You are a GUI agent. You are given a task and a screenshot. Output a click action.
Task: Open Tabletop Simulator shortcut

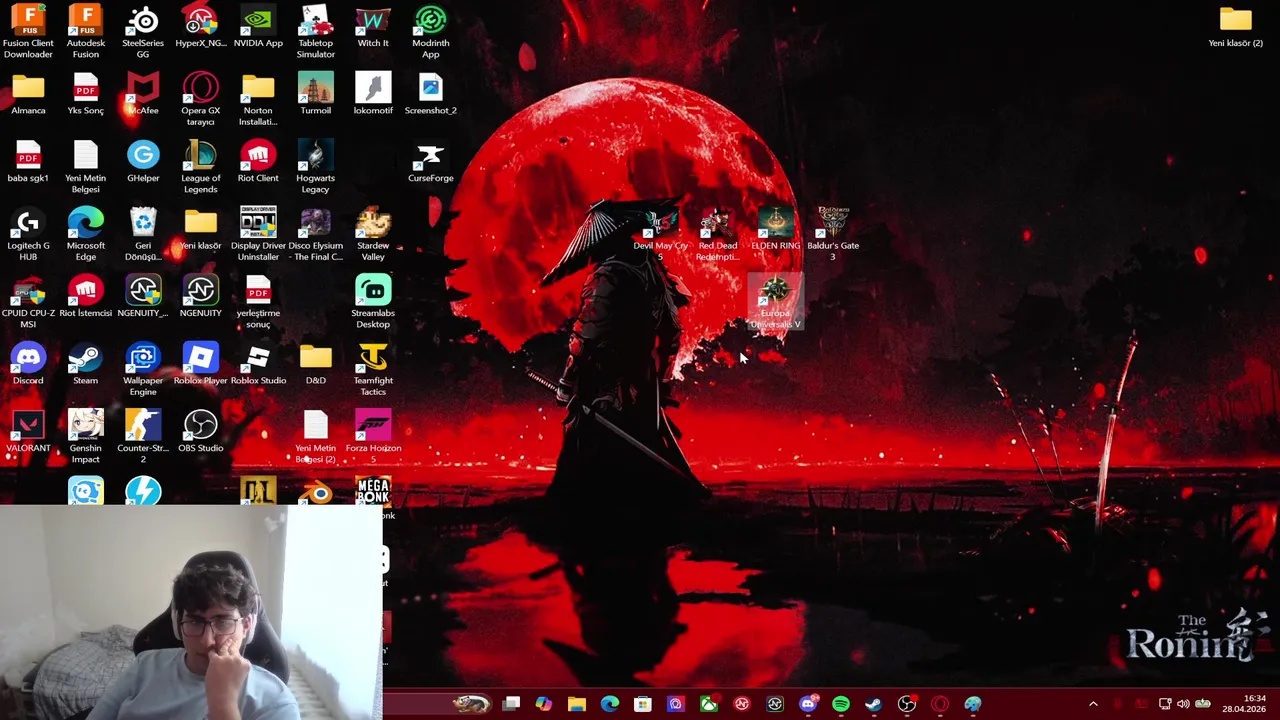coord(315,32)
